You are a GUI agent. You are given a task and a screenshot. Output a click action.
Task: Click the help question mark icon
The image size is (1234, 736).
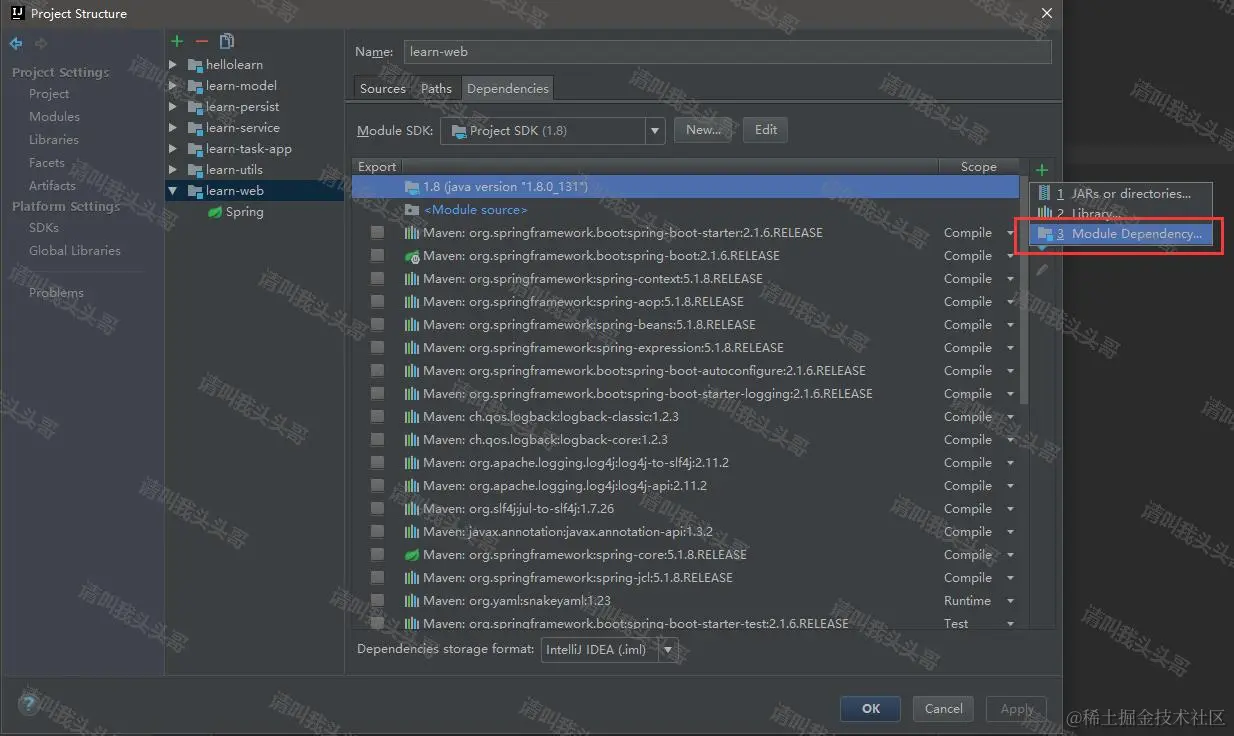pos(28,703)
